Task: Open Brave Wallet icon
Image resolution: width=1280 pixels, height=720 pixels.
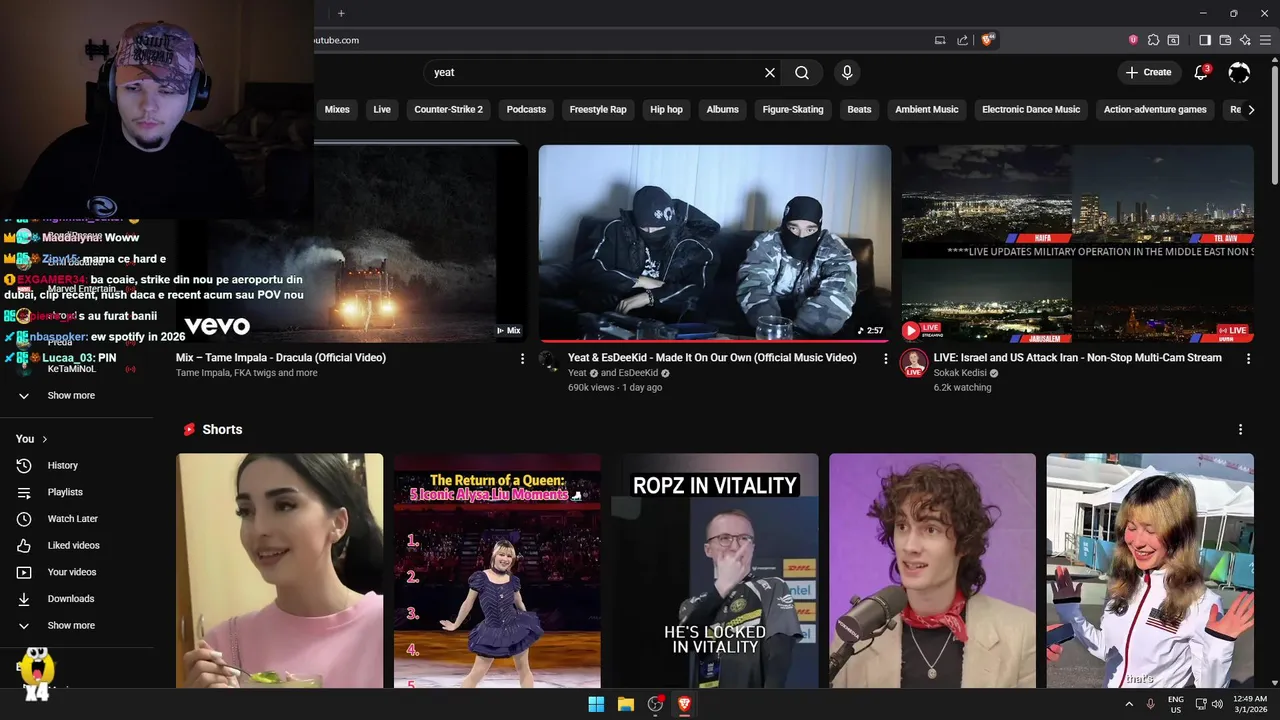Action: tap(1225, 40)
